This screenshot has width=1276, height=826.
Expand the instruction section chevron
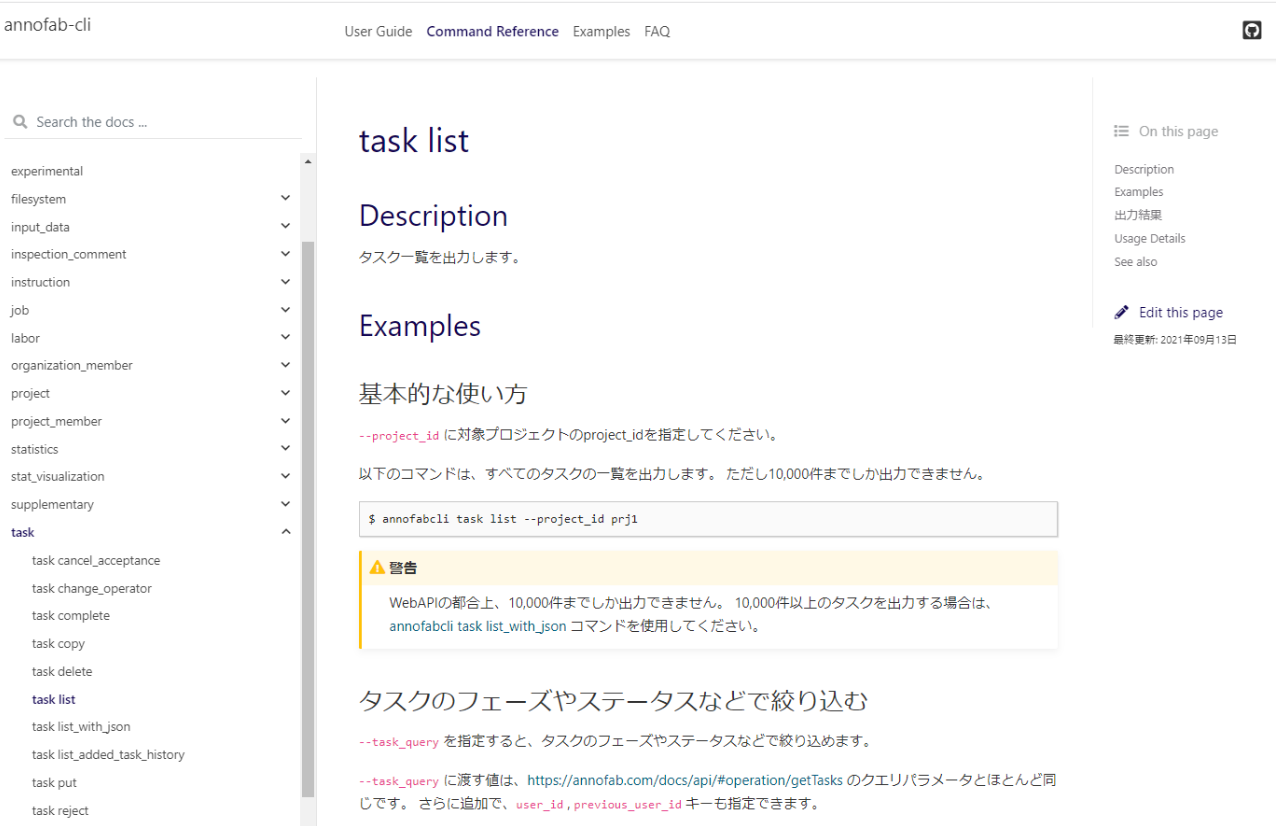286,282
